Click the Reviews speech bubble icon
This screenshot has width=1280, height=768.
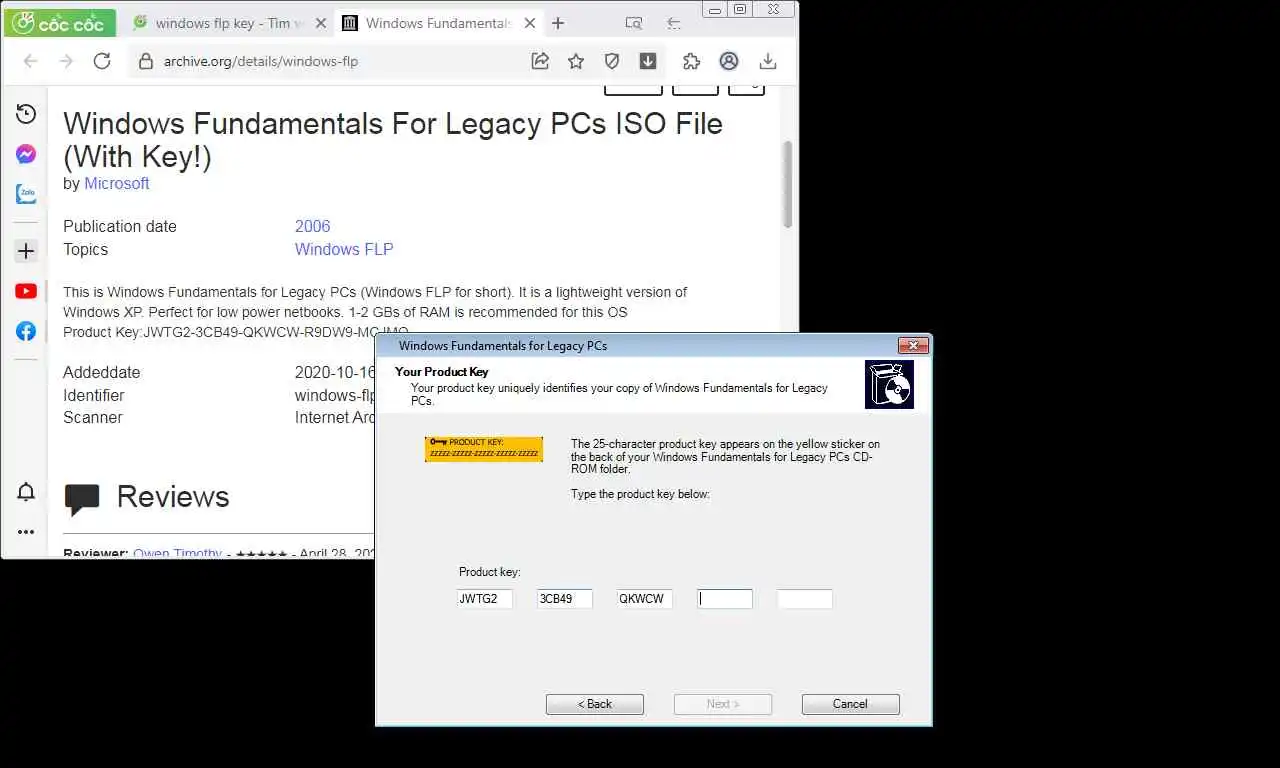pyautogui.click(x=82, y=498)
